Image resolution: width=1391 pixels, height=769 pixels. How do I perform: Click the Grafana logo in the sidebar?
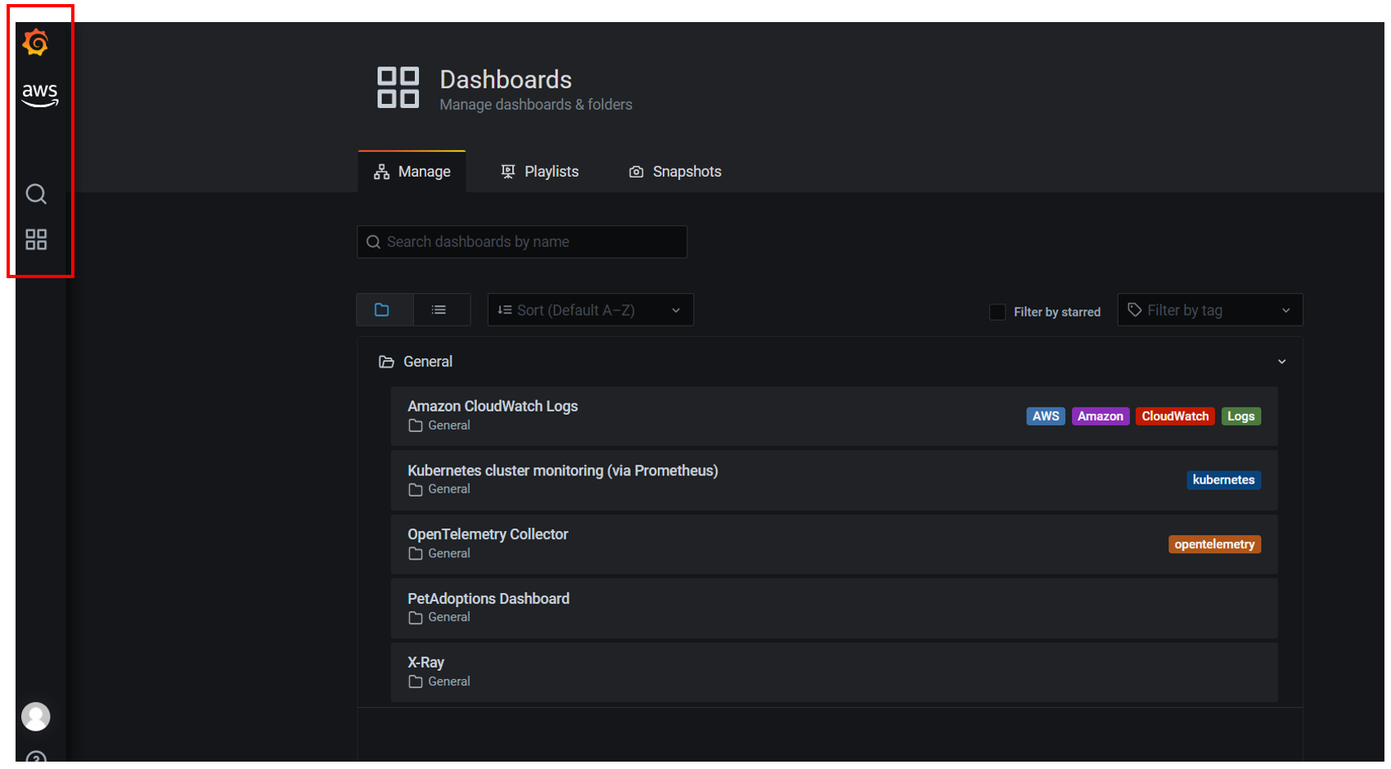(36, 43)
